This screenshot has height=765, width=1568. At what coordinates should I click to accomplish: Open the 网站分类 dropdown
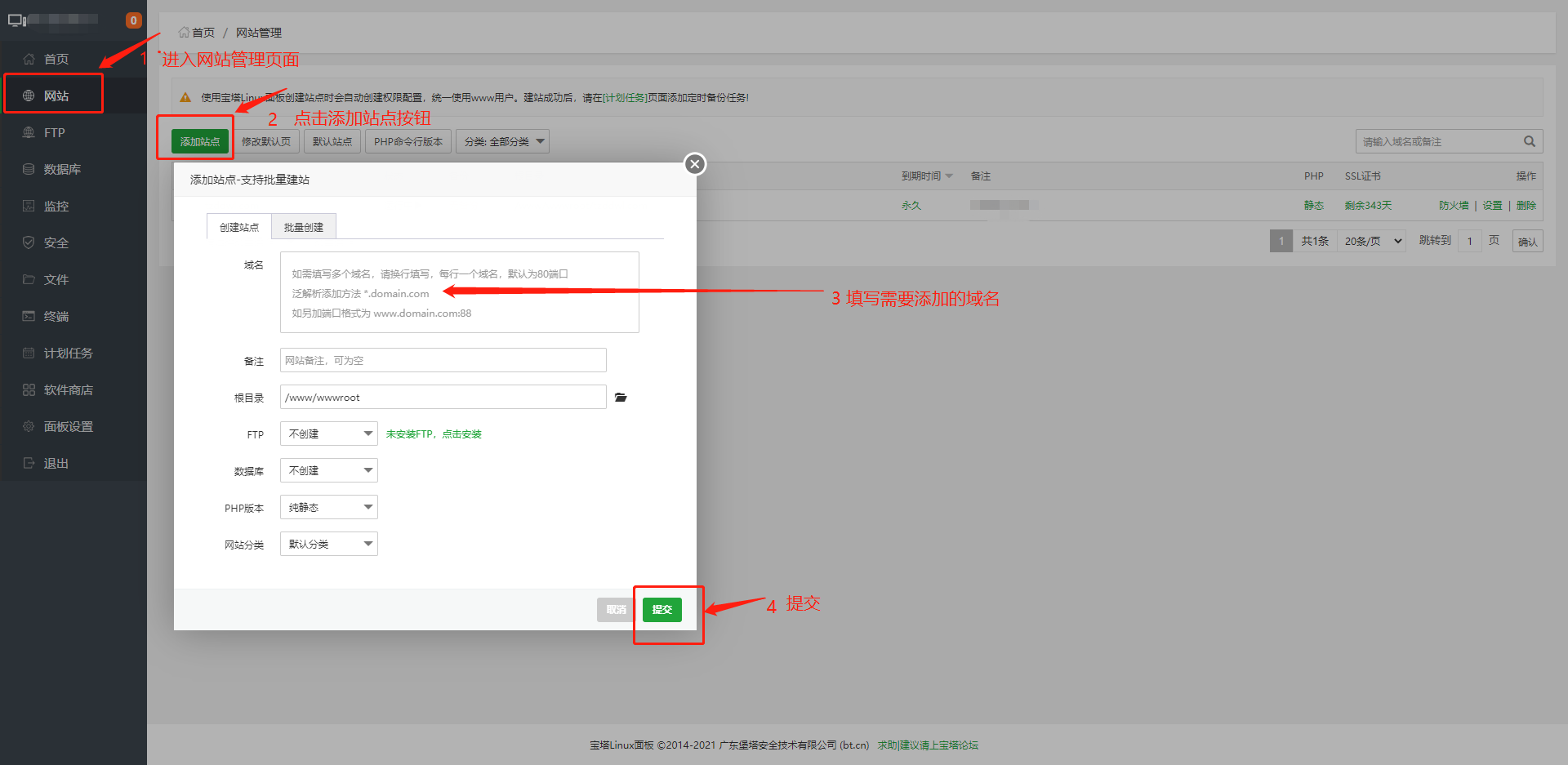pyautogui.click(x=329, y=544)
